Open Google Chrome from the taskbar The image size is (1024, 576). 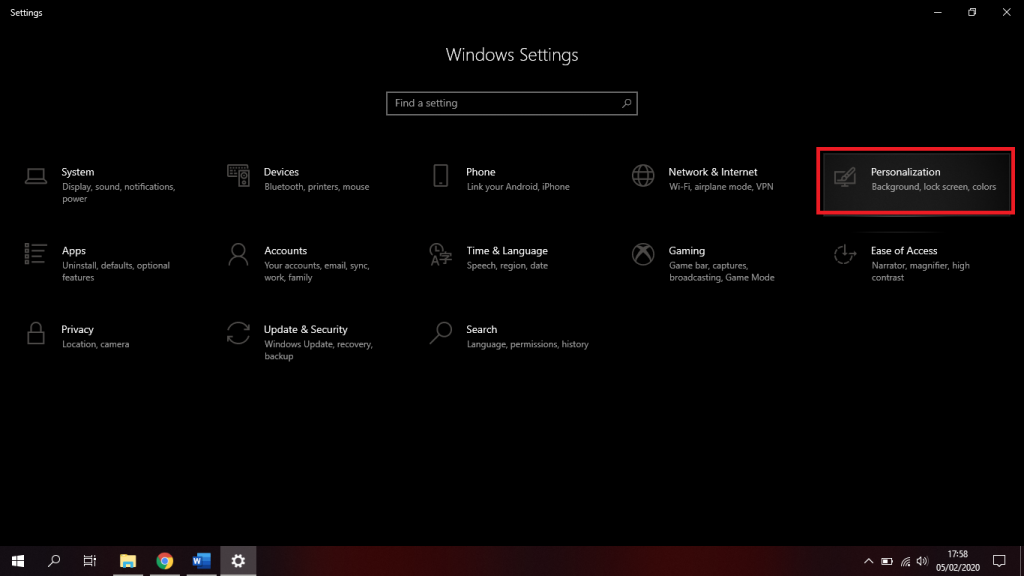(x=165, y=561)
